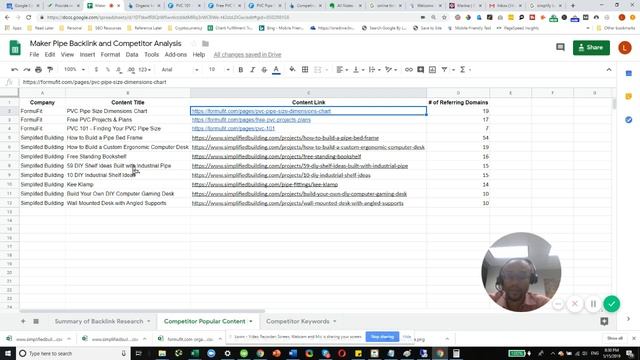
Task: Click the All sheets list icon
Action: point(36,321)
